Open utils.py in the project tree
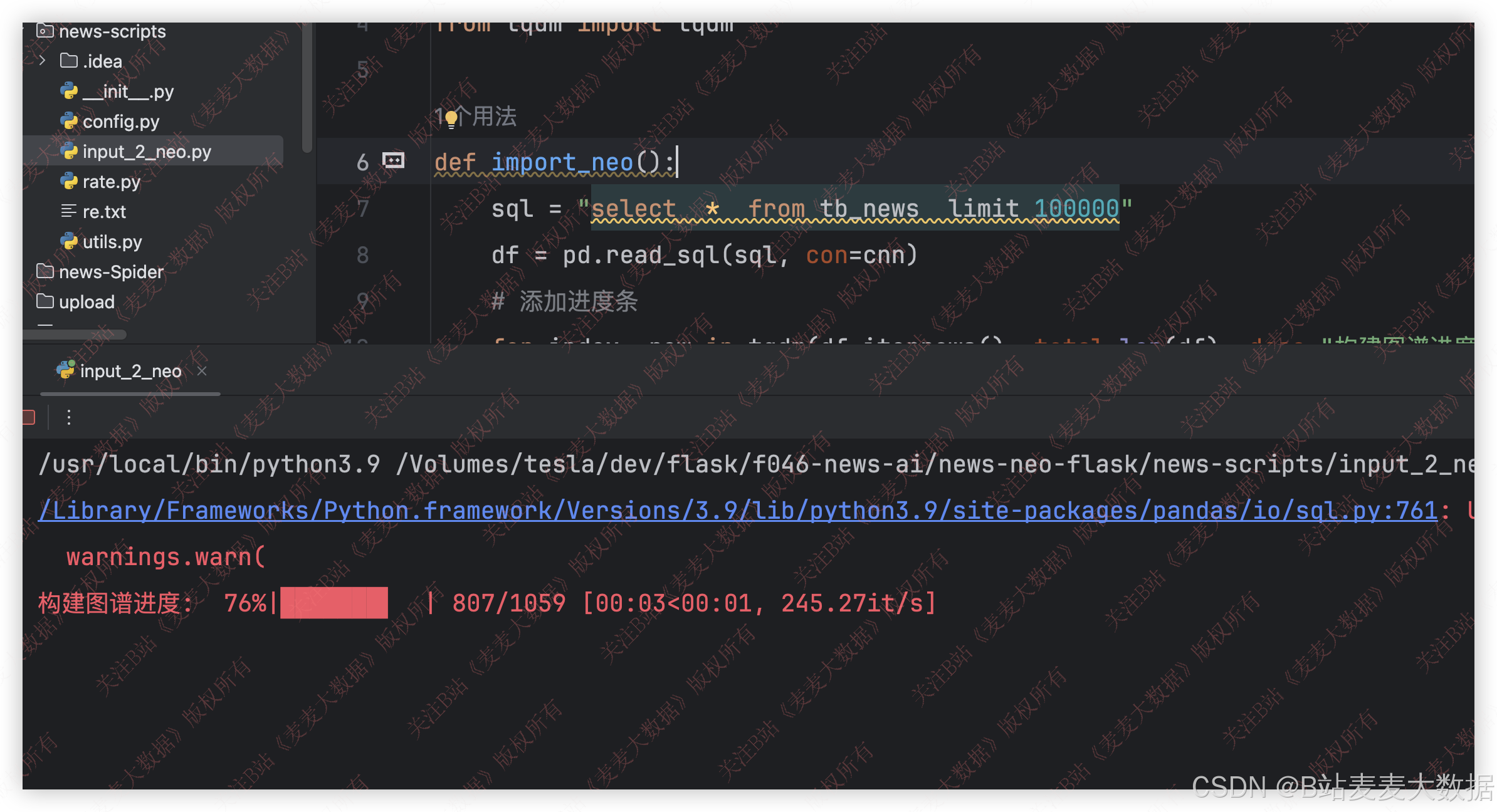The width and height of the screenshot is (1497, 812). click(112, 242)
